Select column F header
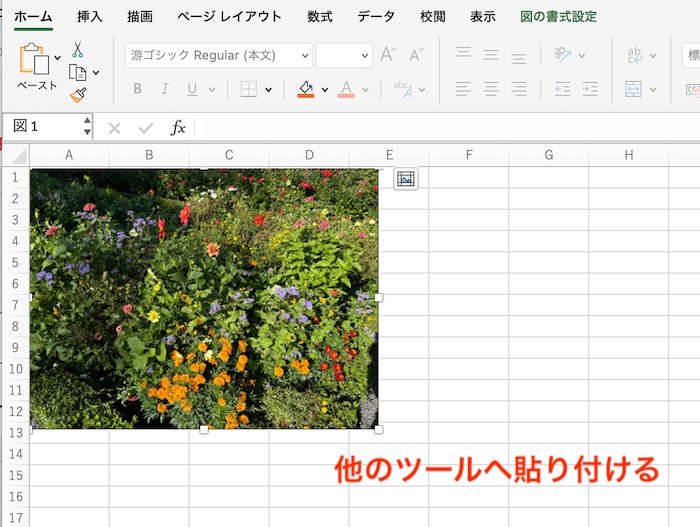Viewport: 700px width, 527px height. coord(469,155)
